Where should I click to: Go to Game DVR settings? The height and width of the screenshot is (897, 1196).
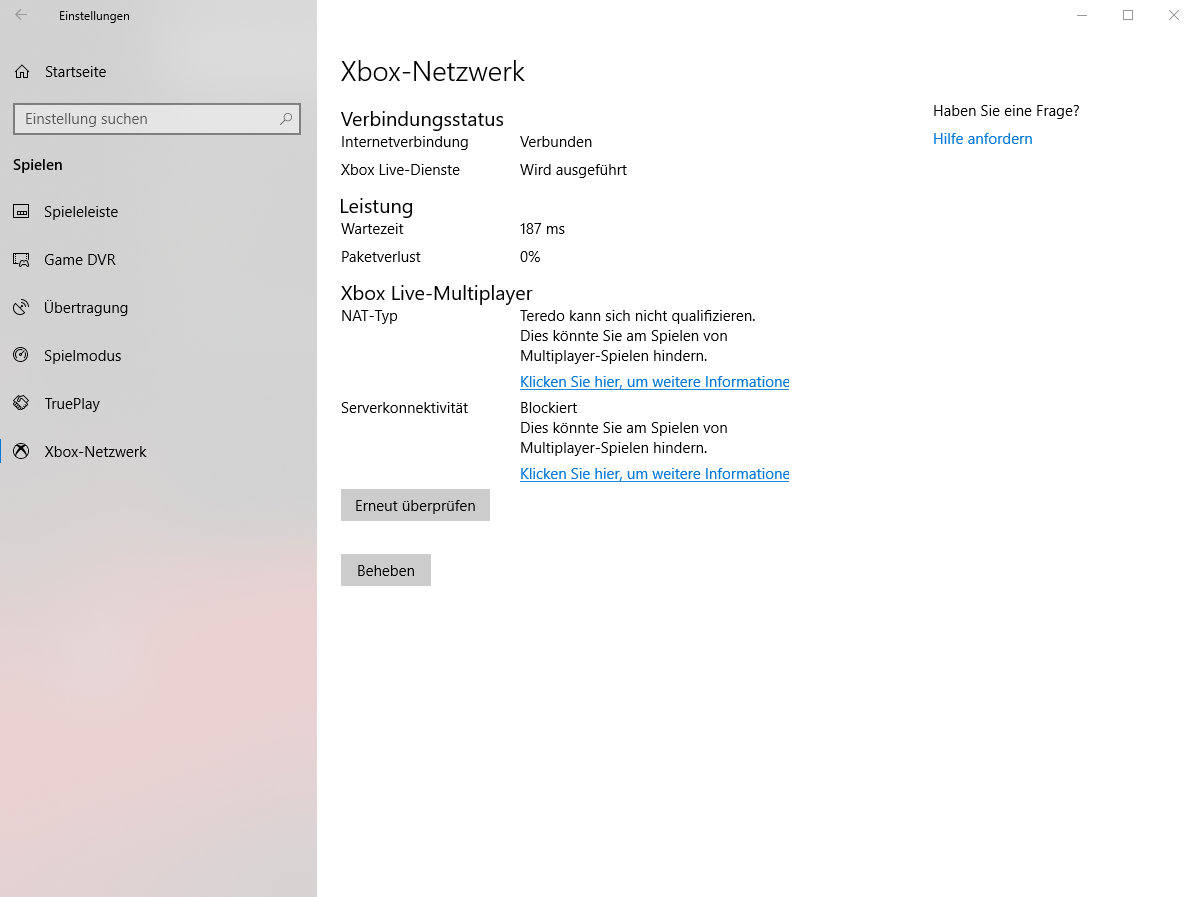tap(158, 259)
